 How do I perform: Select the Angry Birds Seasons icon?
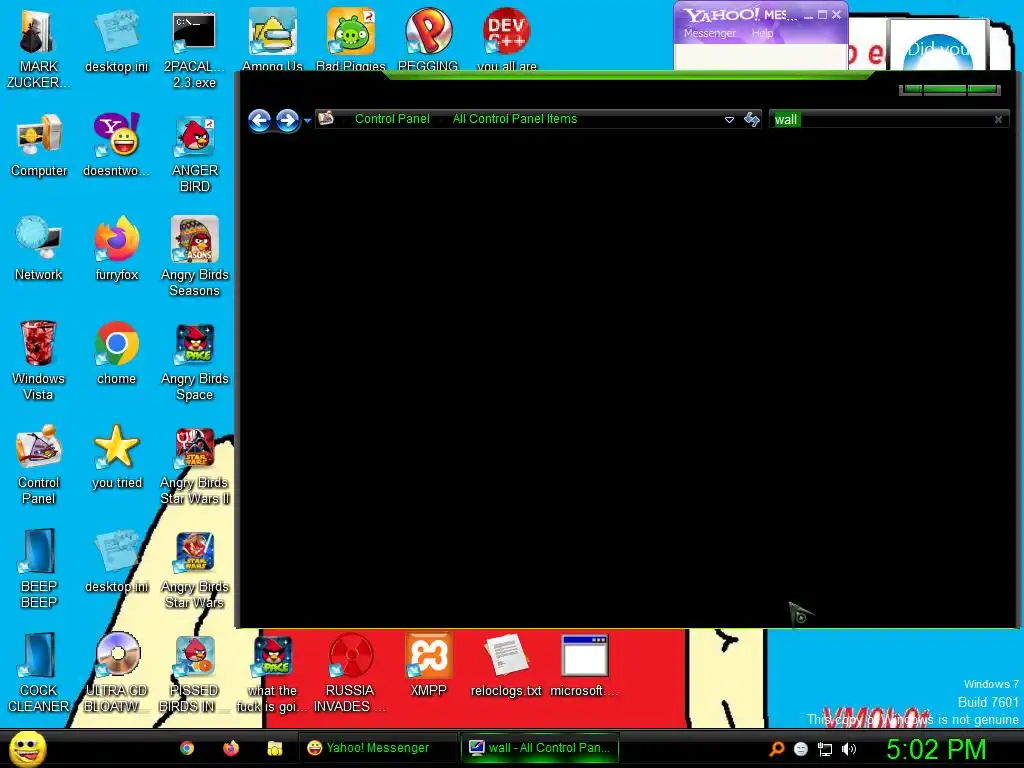[x=195, y=257]
